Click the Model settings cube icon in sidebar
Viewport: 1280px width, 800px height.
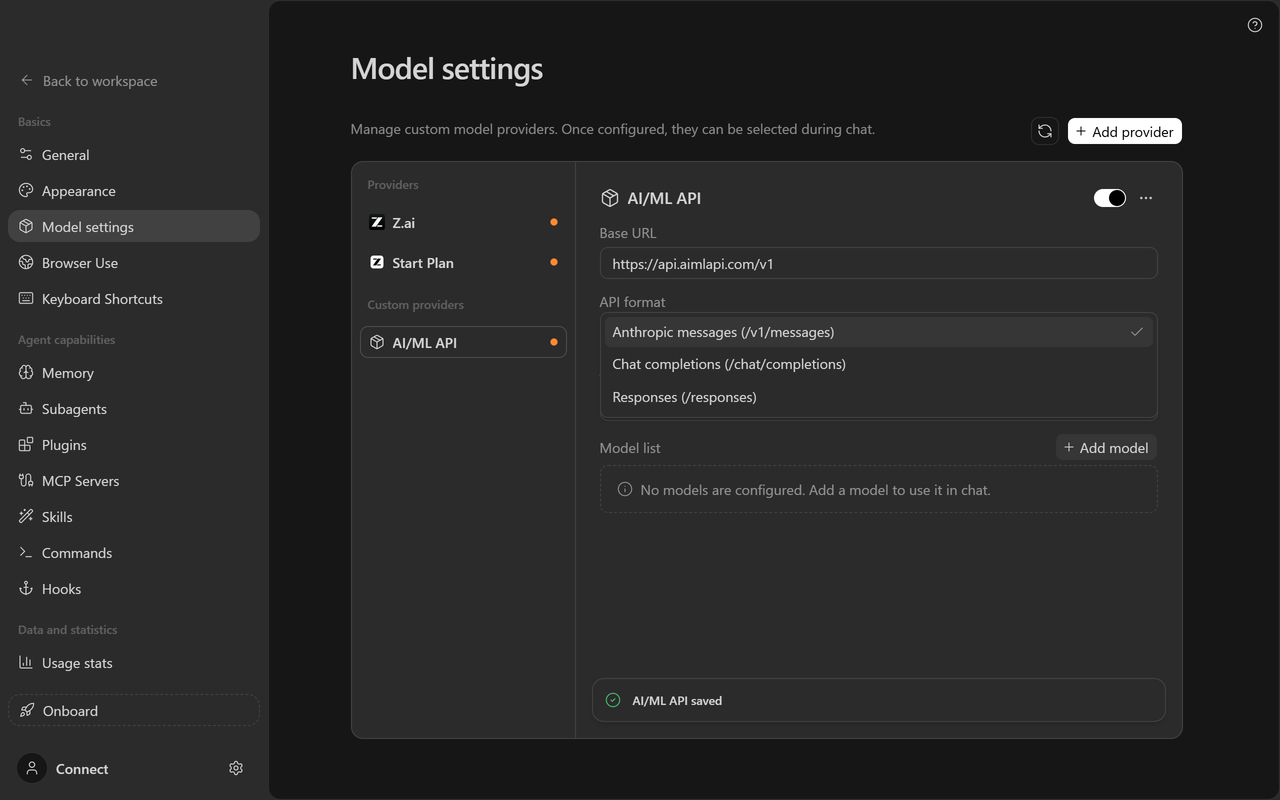(x=26, y=227)
